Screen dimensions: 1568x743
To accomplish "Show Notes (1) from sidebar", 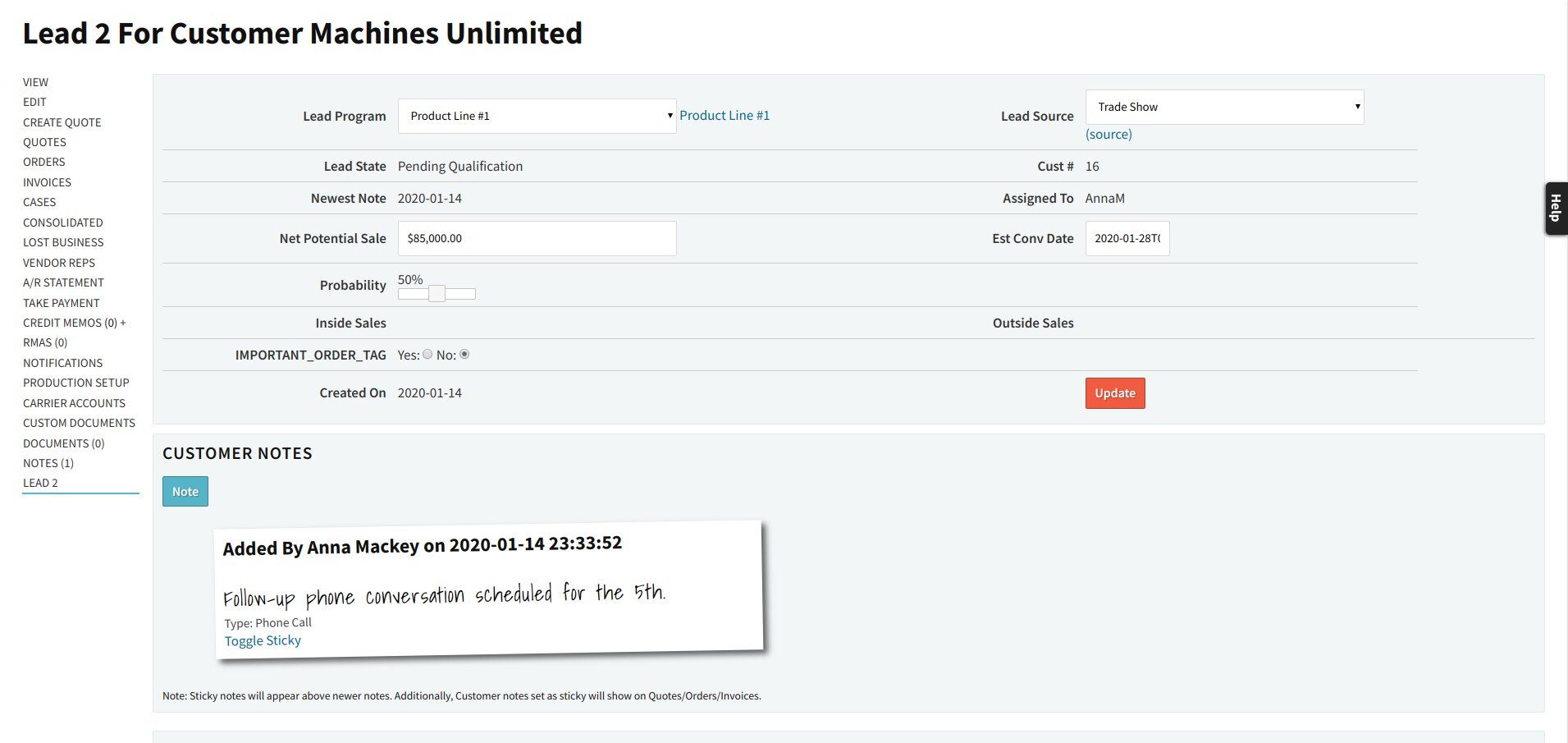I will [48, 463].
